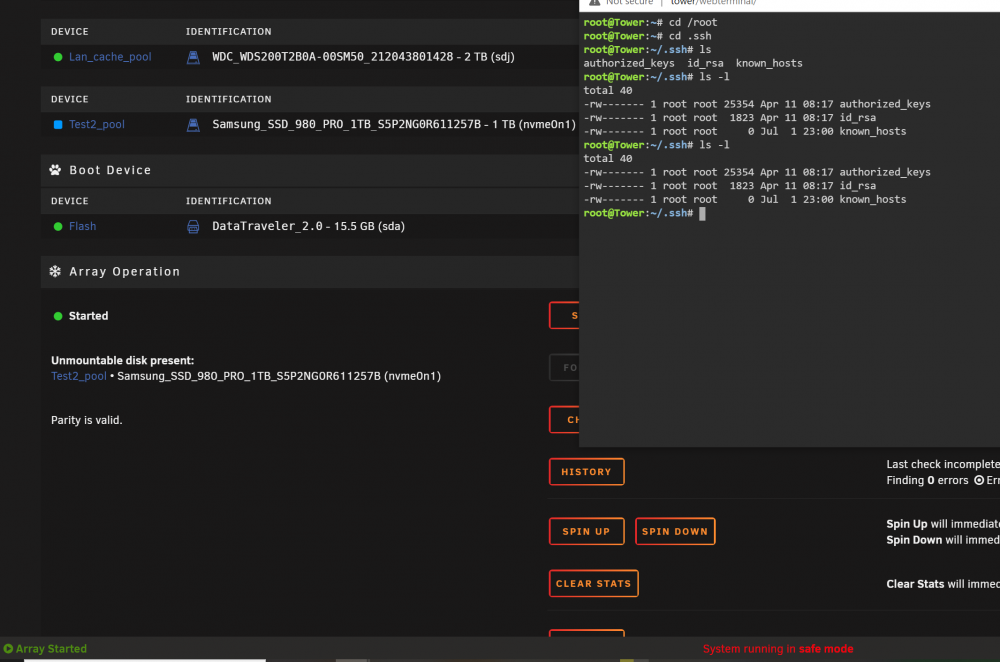Click the USB drive icon next to DataTraveler_2.0
Screen dimensions: 1000x662
click(x=193, y=226)
